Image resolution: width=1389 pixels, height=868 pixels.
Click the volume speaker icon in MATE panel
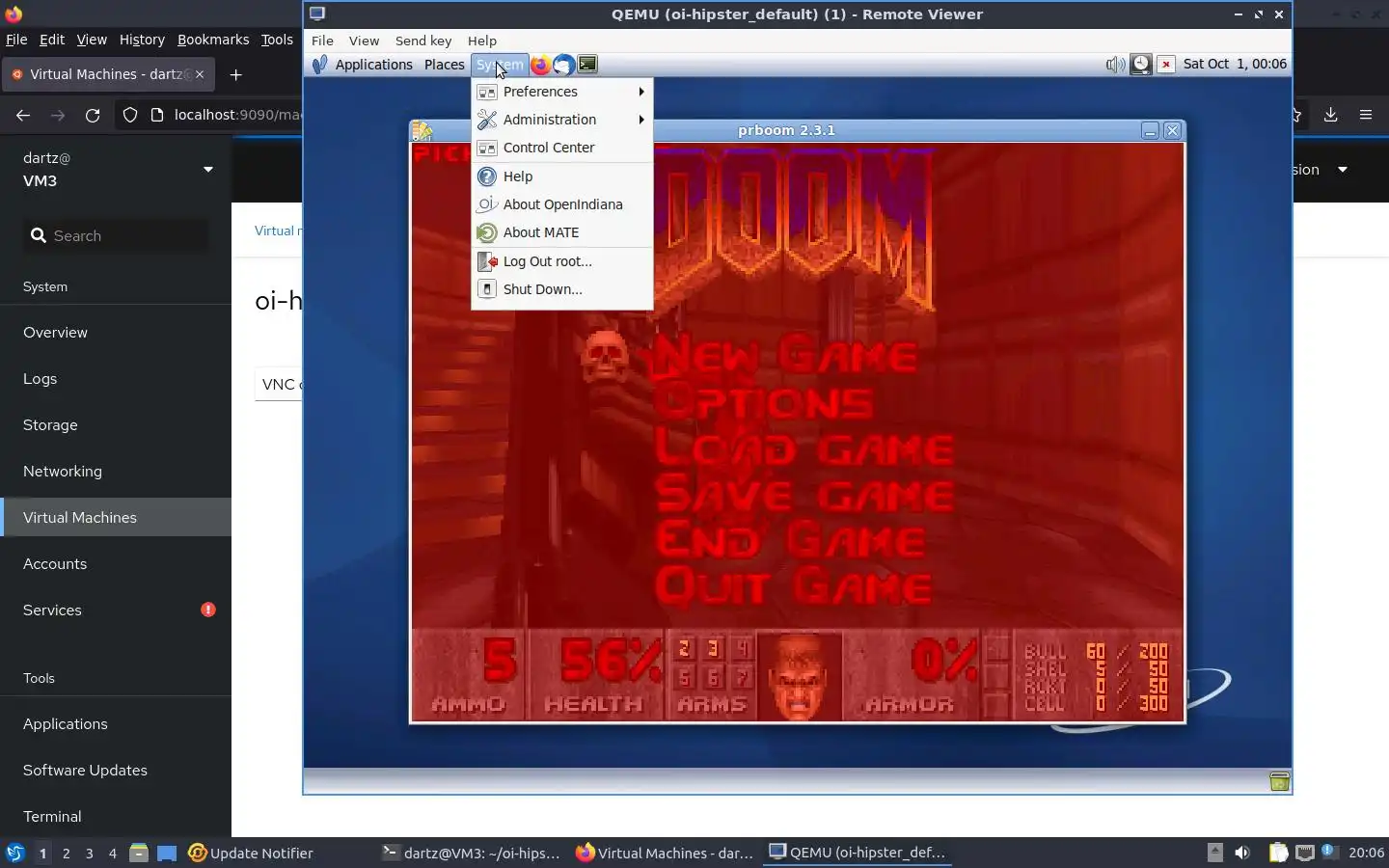tap(1115, 65)
